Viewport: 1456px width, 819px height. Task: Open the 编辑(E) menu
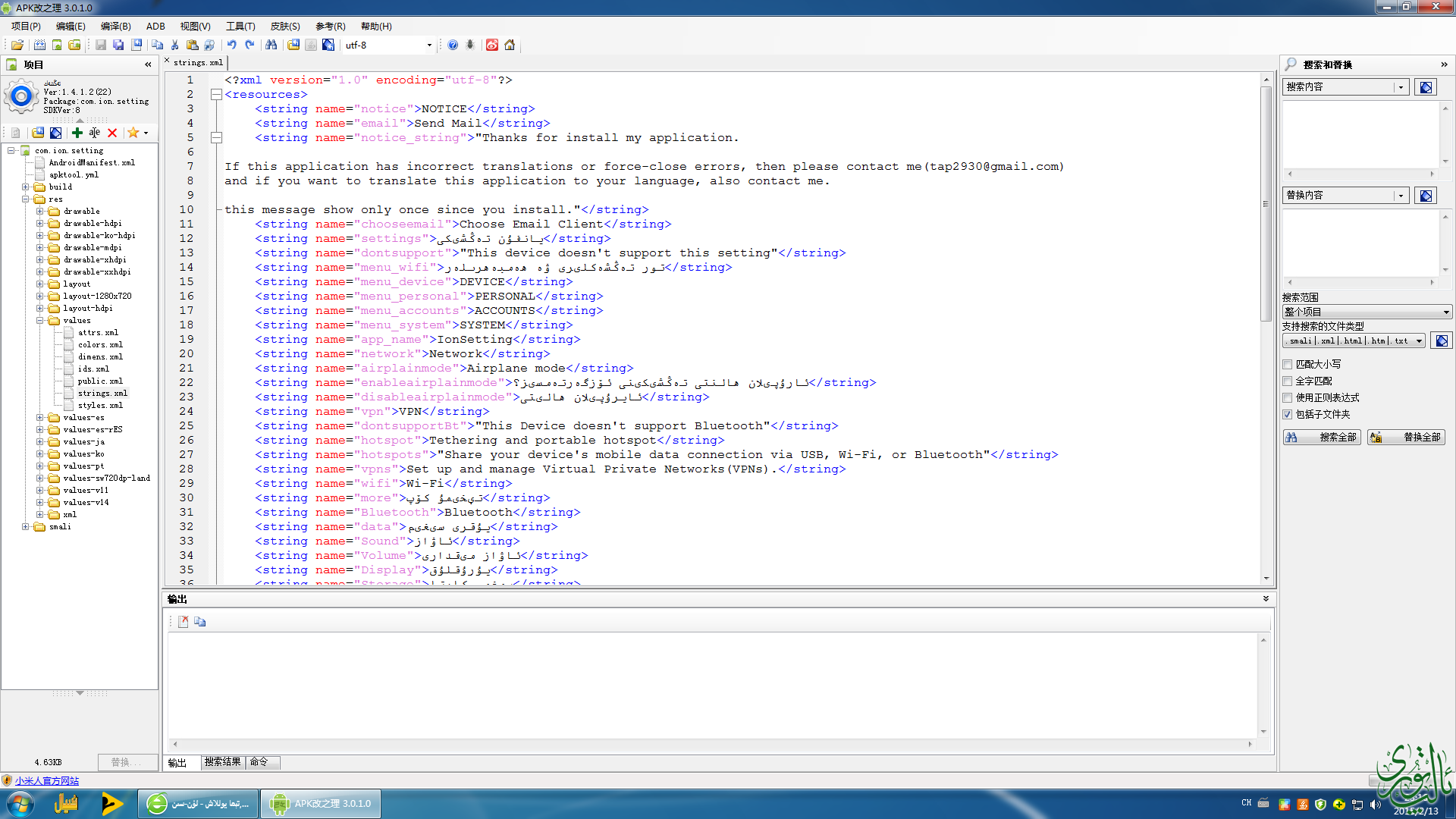tap(71, 27)
